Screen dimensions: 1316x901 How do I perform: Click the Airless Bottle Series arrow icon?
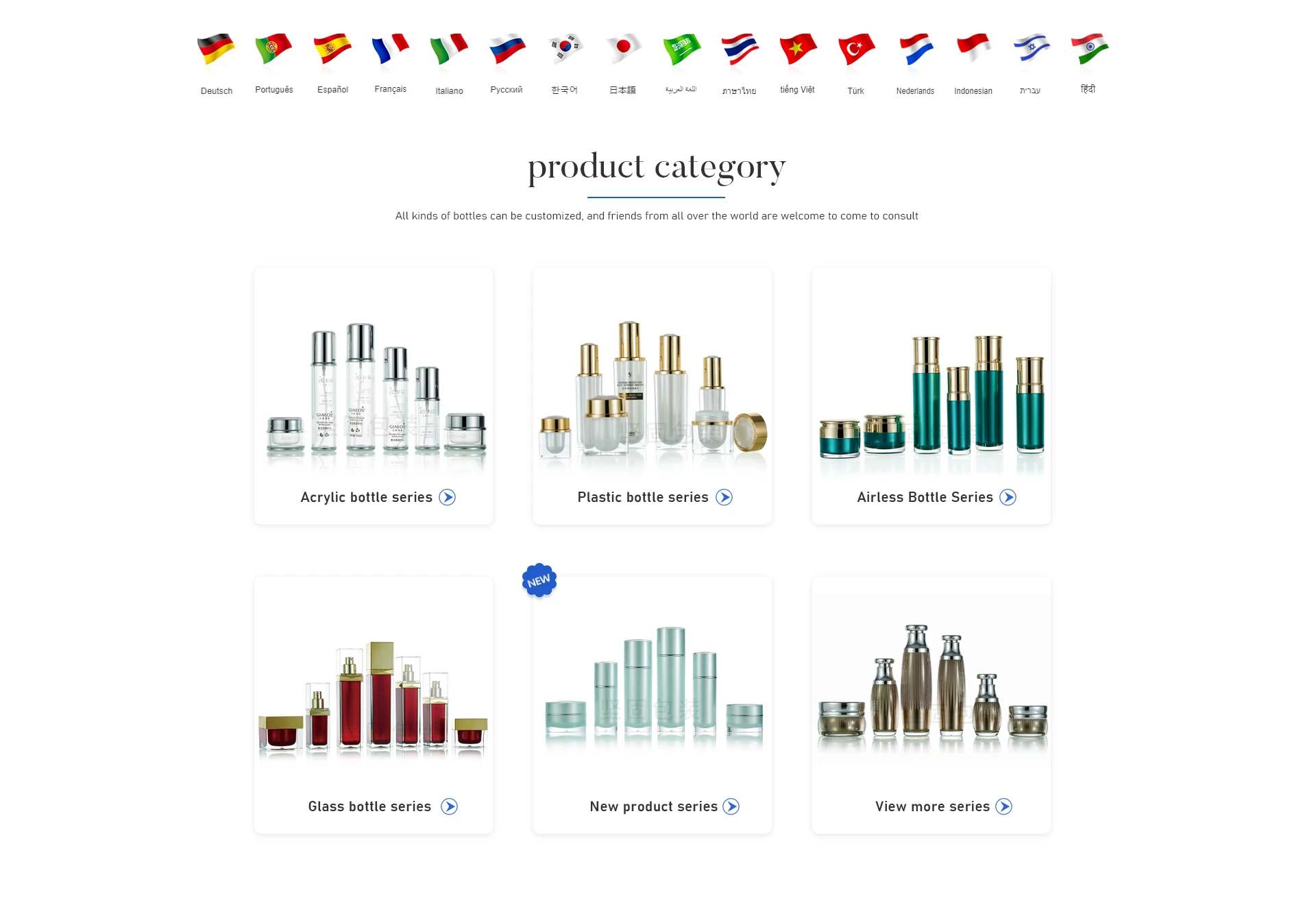click(1008, 497)
